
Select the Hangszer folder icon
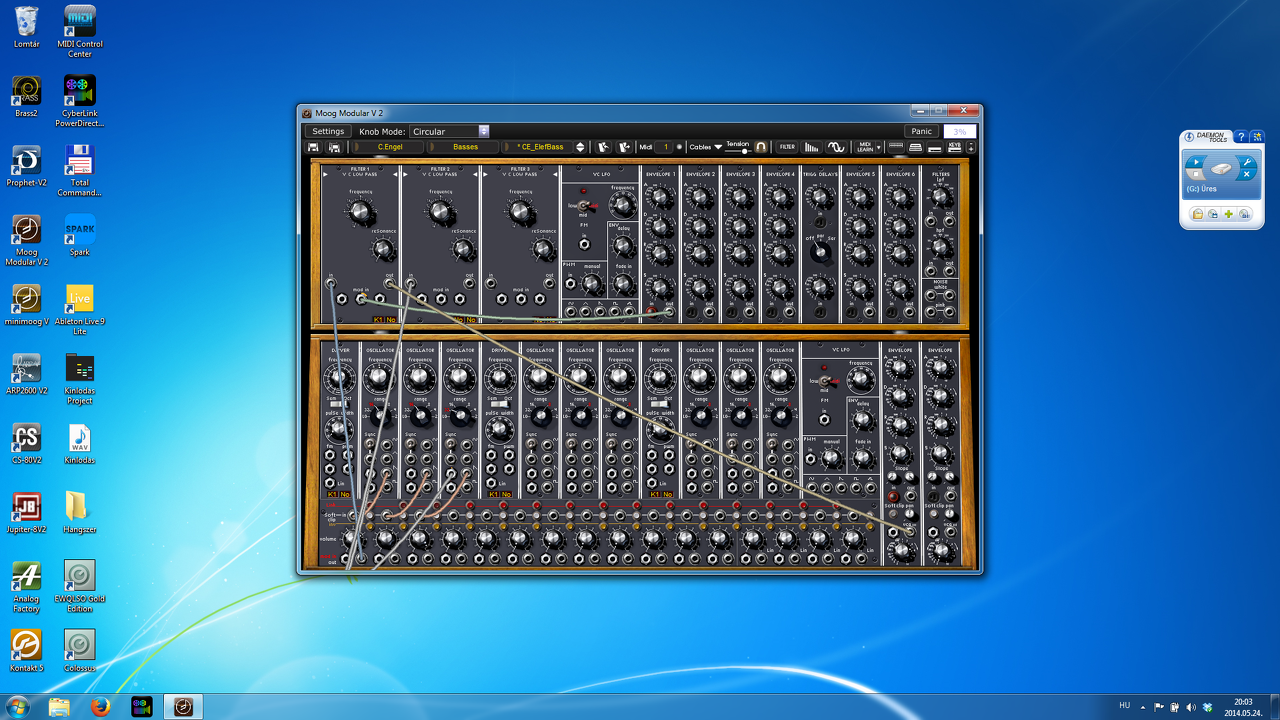coord(80,512)
